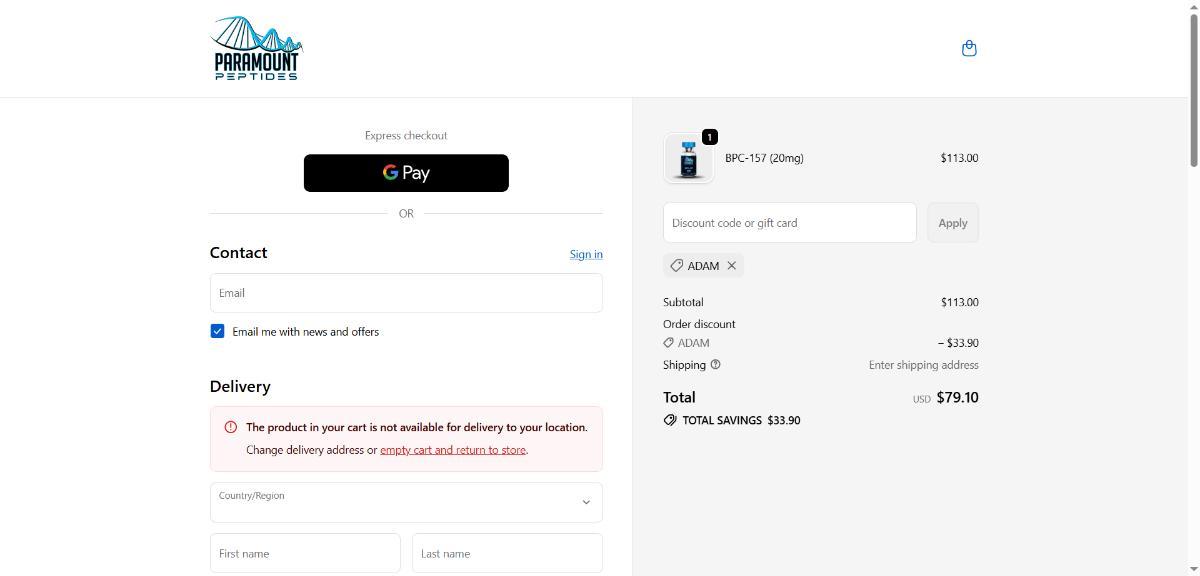Click the quantity badge on product image
The image size is (1200, 576).
coord(709,137)
